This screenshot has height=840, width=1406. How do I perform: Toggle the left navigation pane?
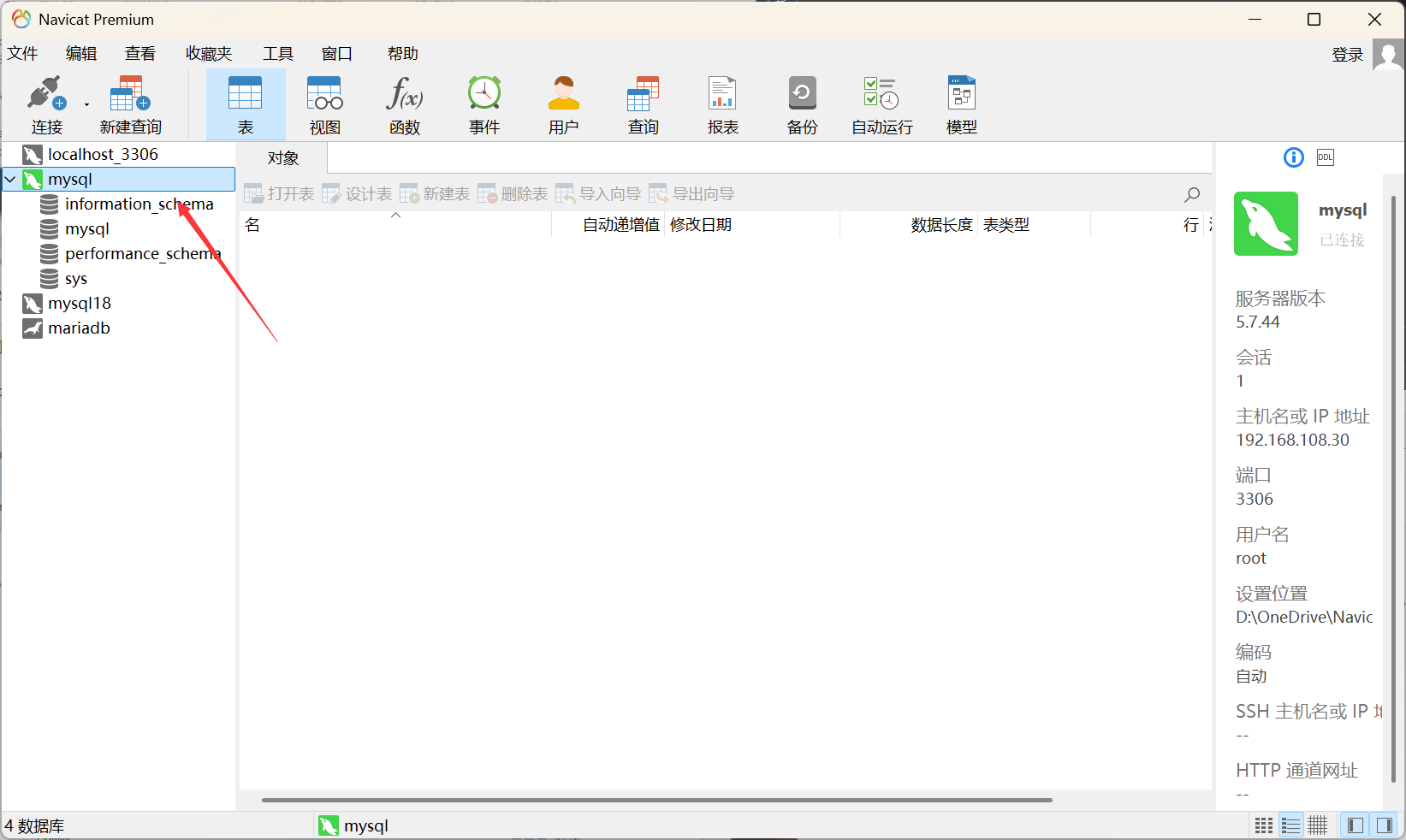point(1356,825)
